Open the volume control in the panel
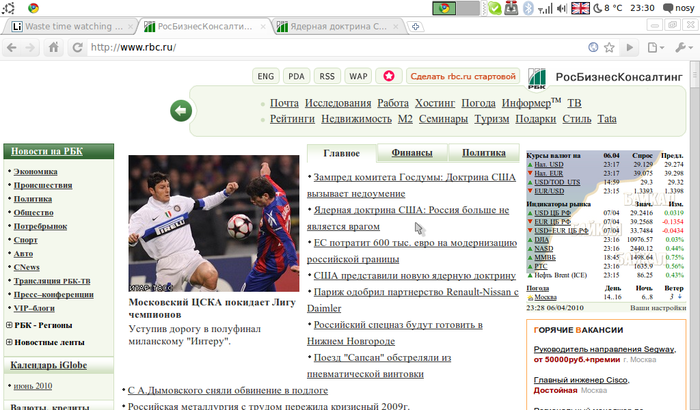Image resolution: width=700 pixels, height=410 pixels. click(562, 8)
